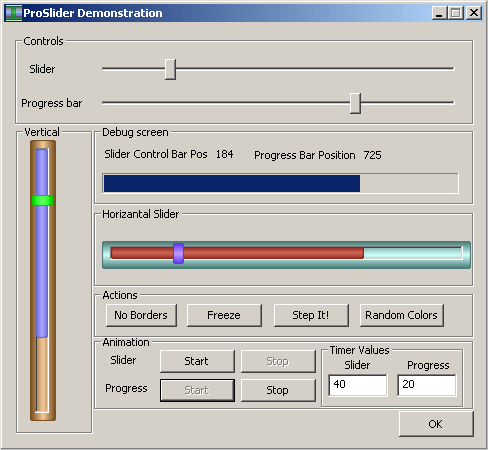488x450 pixels.
Task: Click the Step It! button
Action: pyautogui.click(x=311, y=315)
